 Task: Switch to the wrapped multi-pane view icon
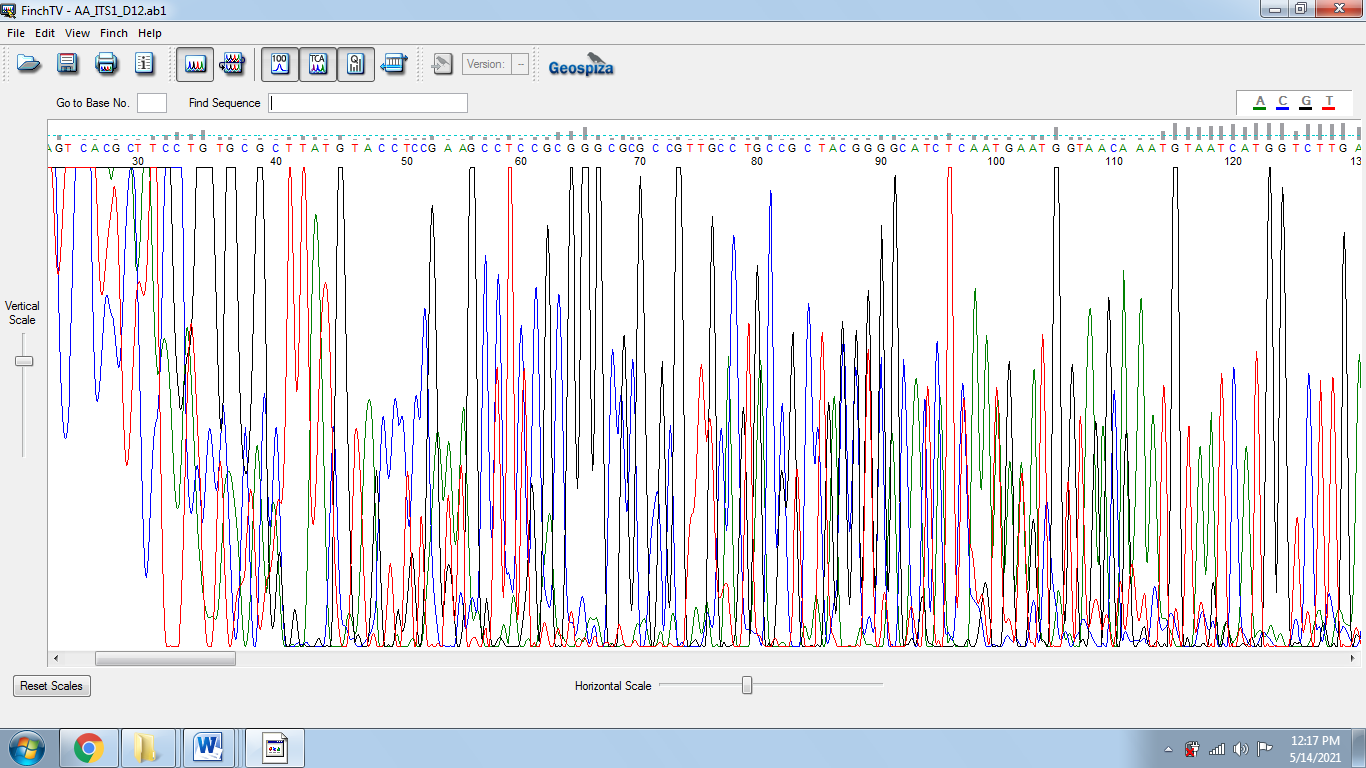tap(232, 64)
